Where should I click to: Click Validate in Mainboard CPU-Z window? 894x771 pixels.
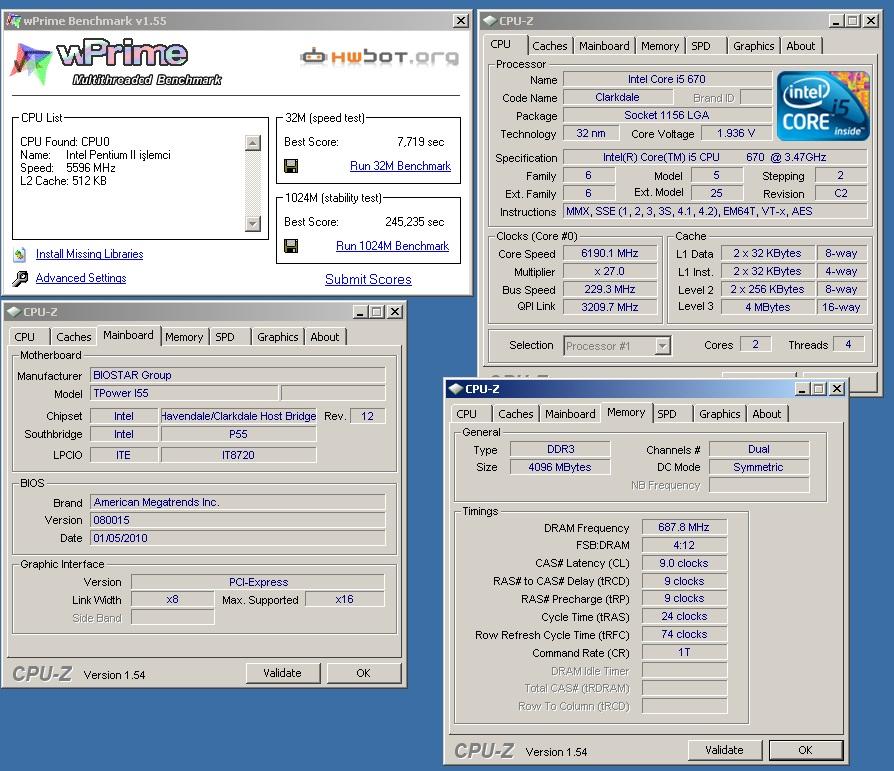coord(282,673)
